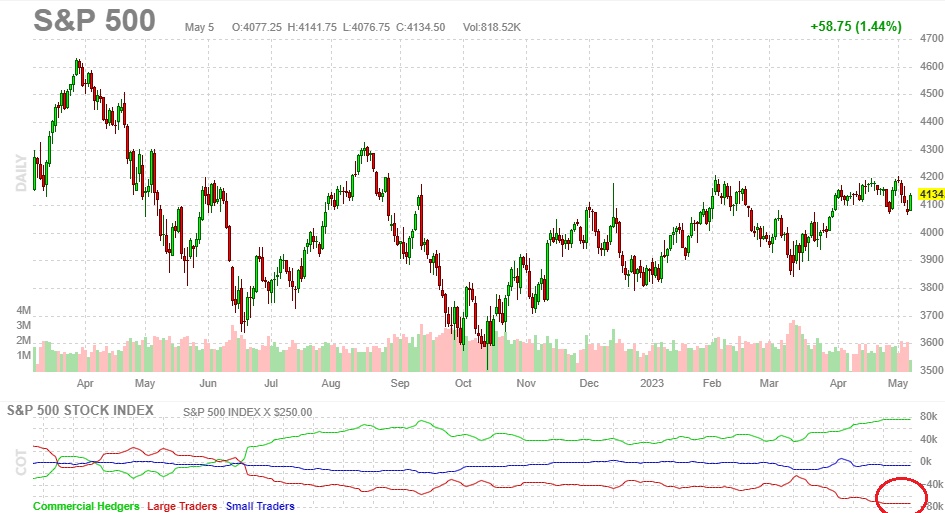The width and height of the screenshot is (945, 513).
Task: Select the low value L:4076.75
Action: pyautogui.click(x=366, y=27)
